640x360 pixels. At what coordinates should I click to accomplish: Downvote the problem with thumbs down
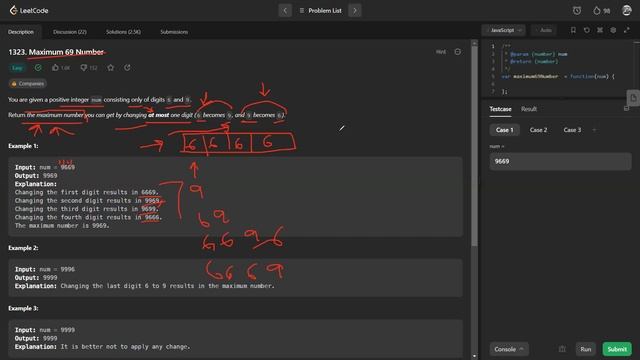(89, 68)
